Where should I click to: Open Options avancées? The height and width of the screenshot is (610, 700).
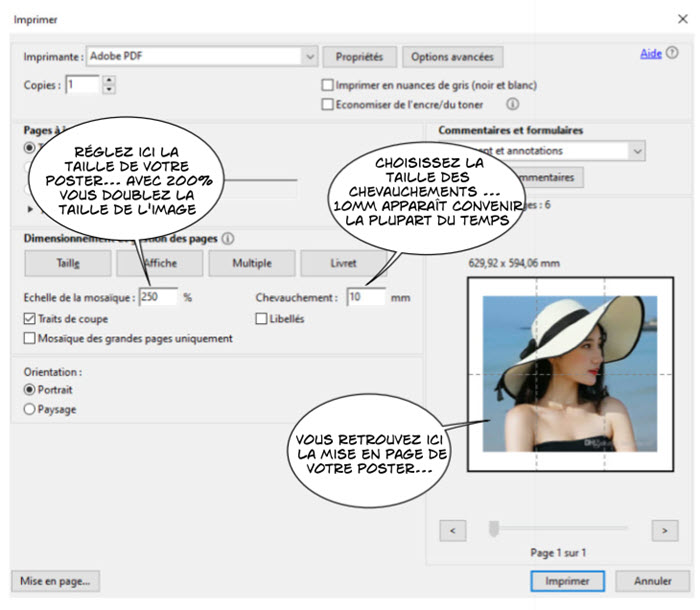tap(452, 57)
